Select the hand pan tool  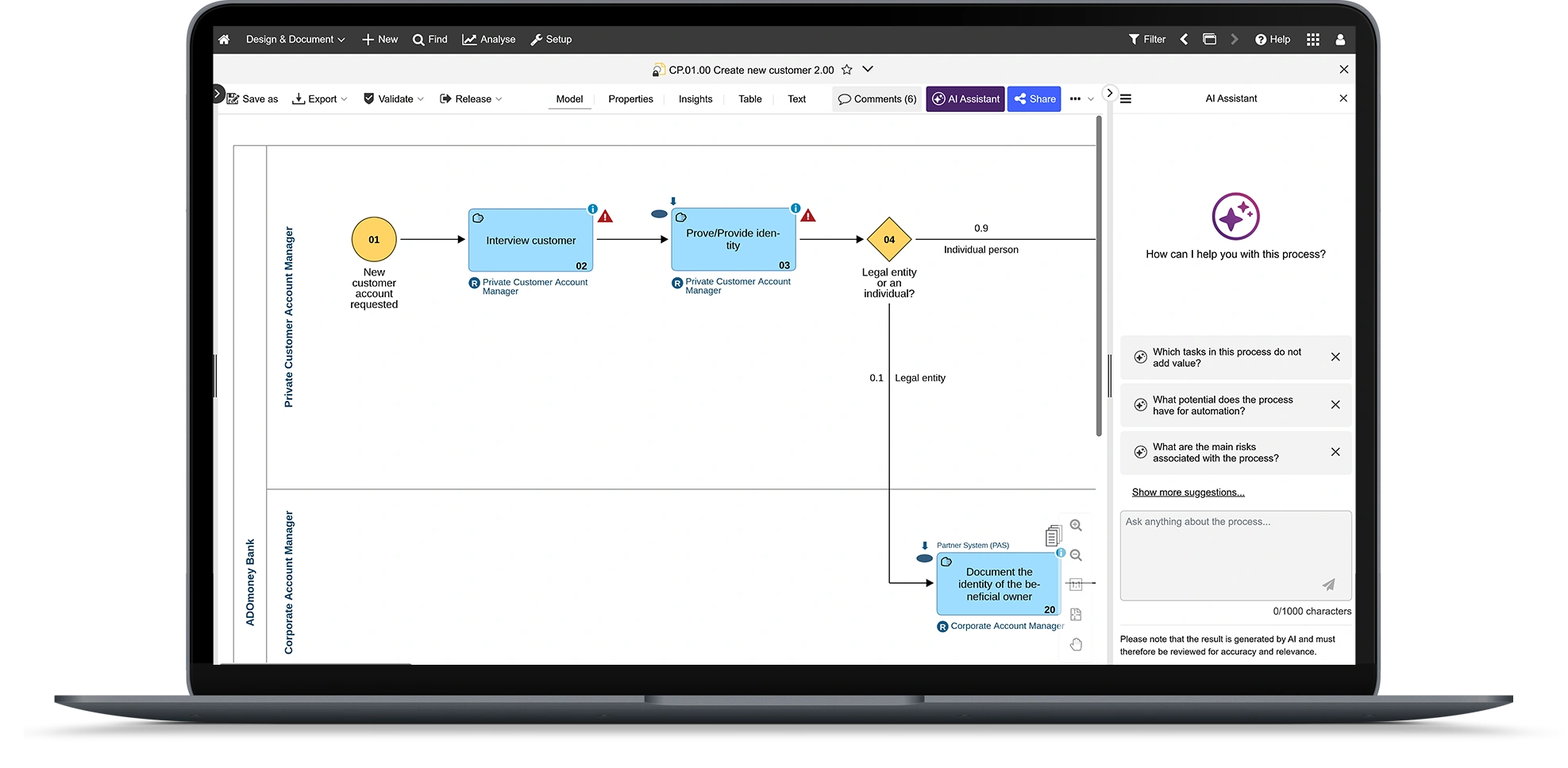tap(1076, 644)
